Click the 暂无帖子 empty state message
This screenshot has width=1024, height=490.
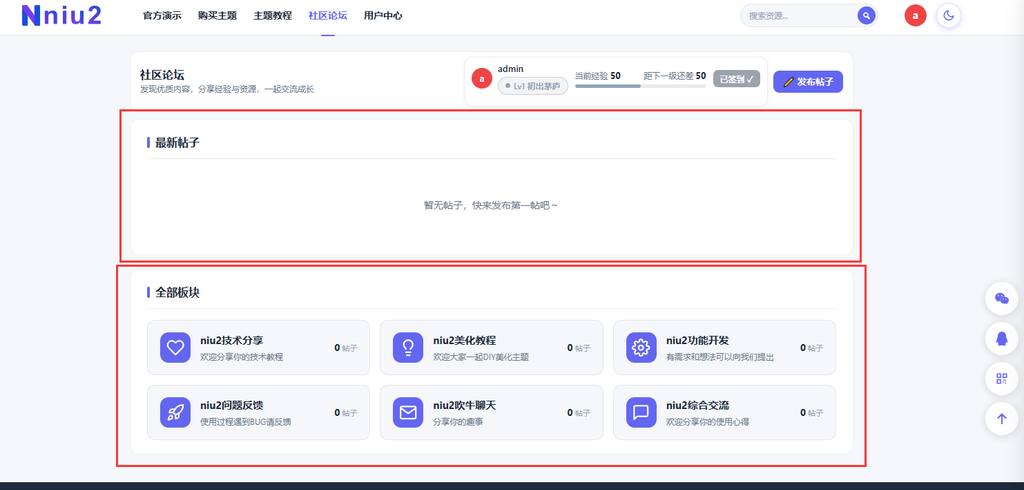491,205
